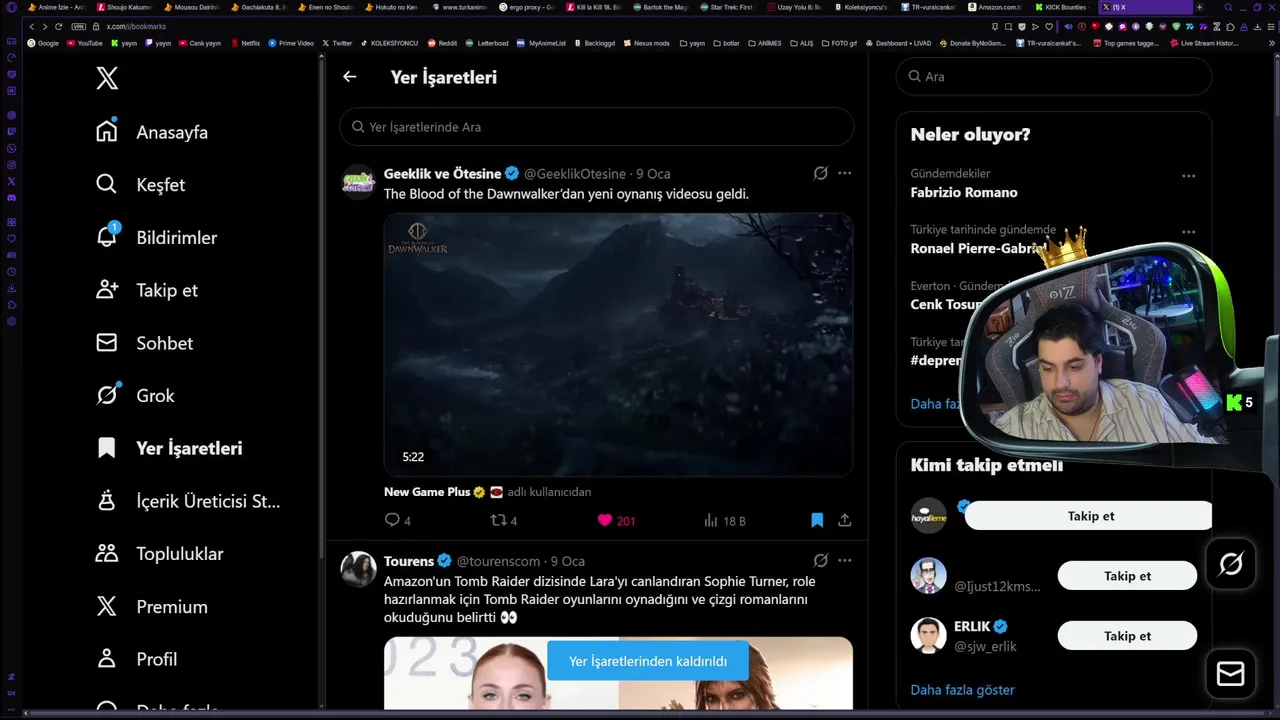The image size is (1280, 720).
Task: Open MyAnimeList bookmark
Action: (541, 43)
